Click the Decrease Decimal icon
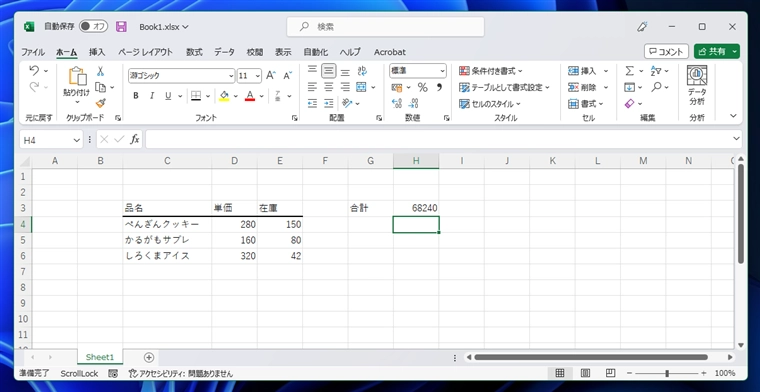The width and height of the screenshot is (760, 392). [413, 103]
